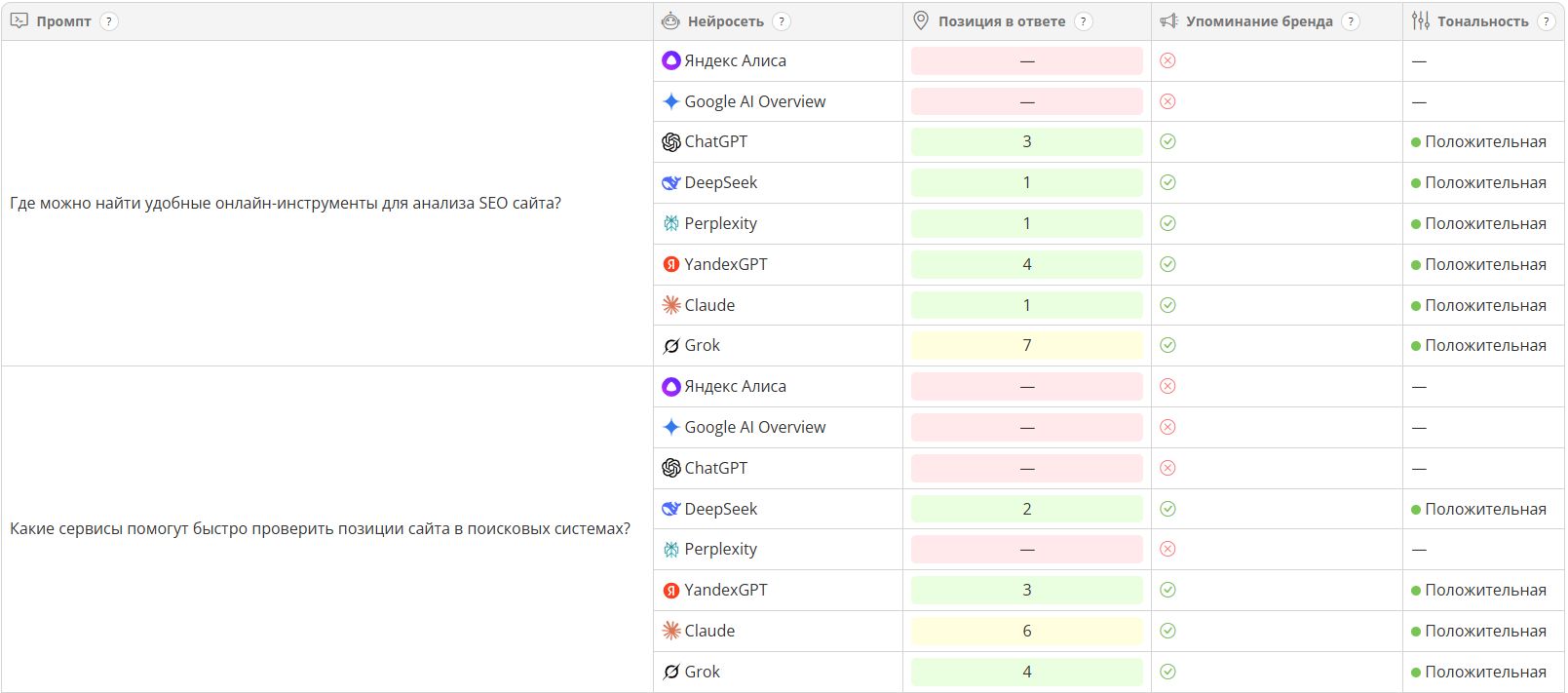Click the red cross in Perplexity's brand mention cell
The width and height of the screenshot is (1568, 693).
coord(1167,550)
